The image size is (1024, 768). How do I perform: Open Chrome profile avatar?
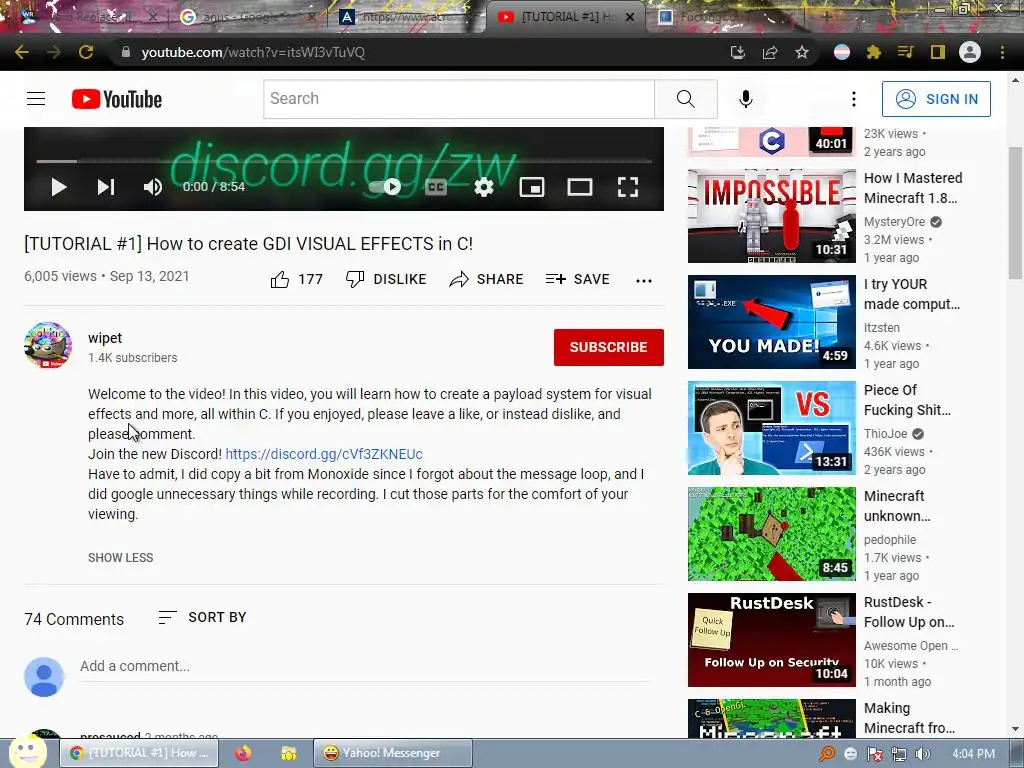(970, 52)
